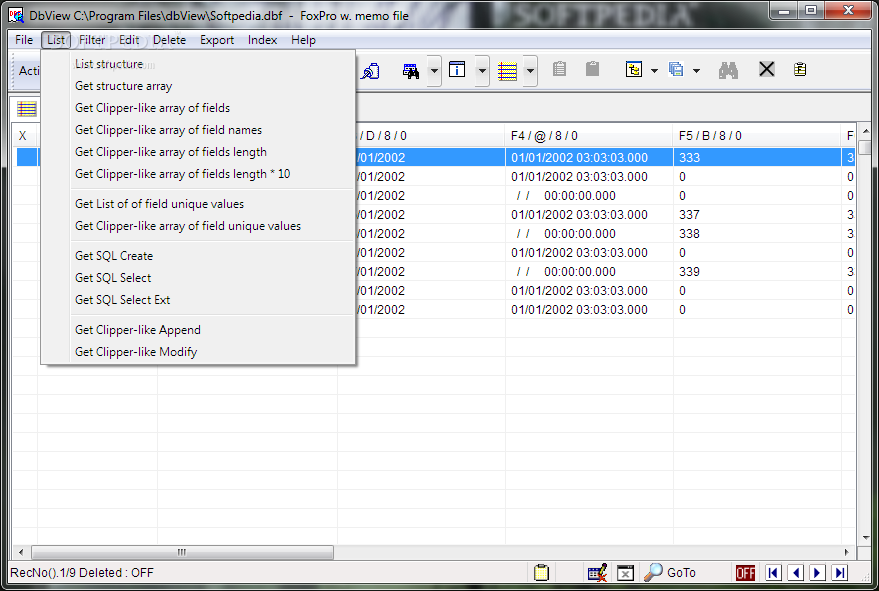This screenshot has width=879, height=591.
Task: Choose Get Clipper-like array of fields
Action: click(x=198, y=108)
